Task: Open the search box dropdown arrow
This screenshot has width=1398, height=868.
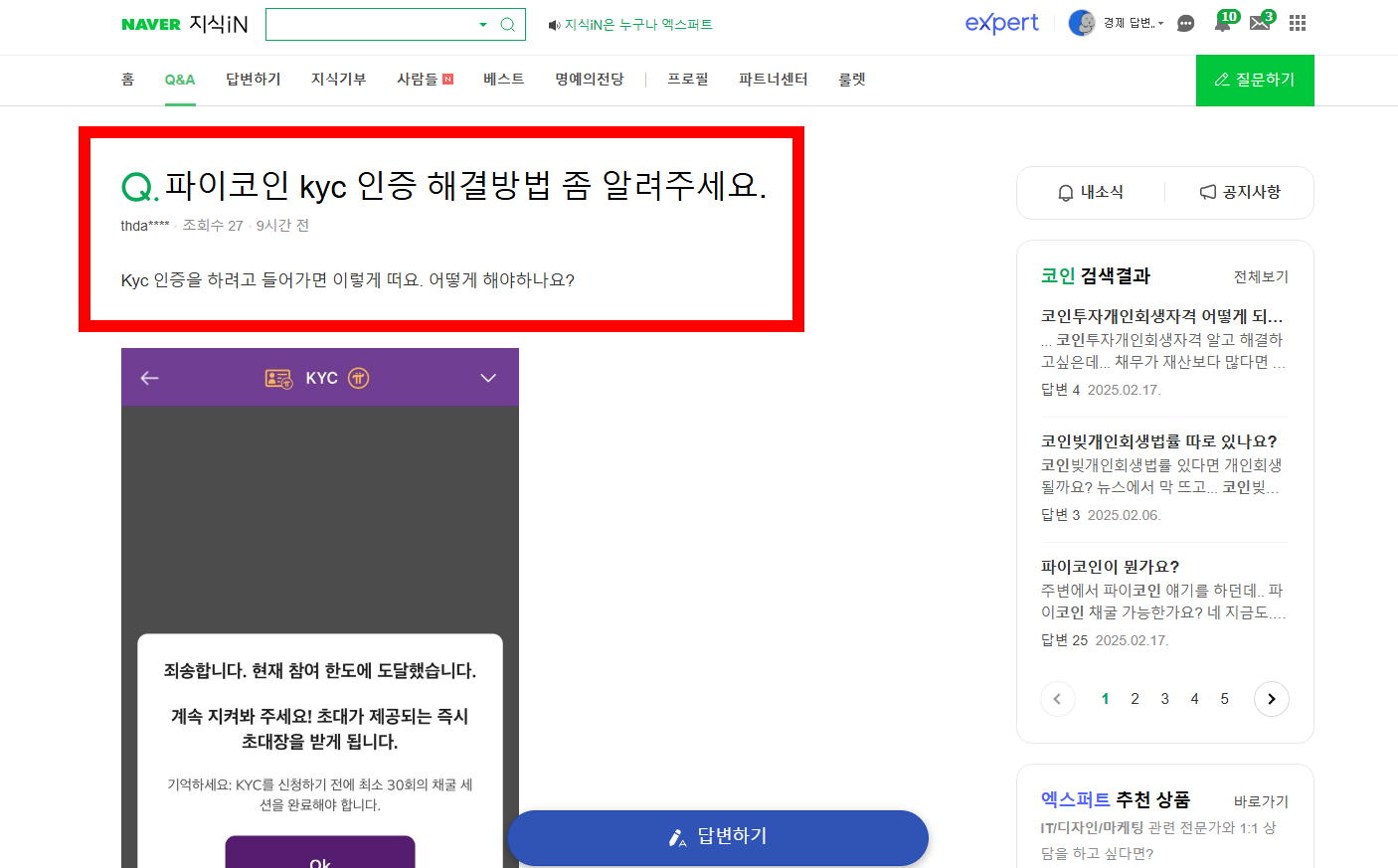Action: coord(483,25)
